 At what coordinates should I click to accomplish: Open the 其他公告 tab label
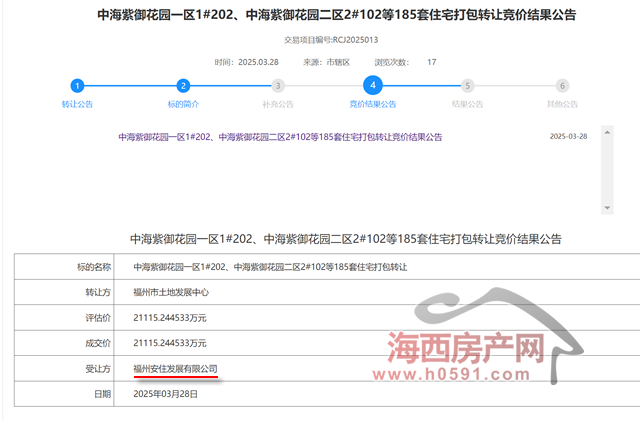click(x=562, y=104)
